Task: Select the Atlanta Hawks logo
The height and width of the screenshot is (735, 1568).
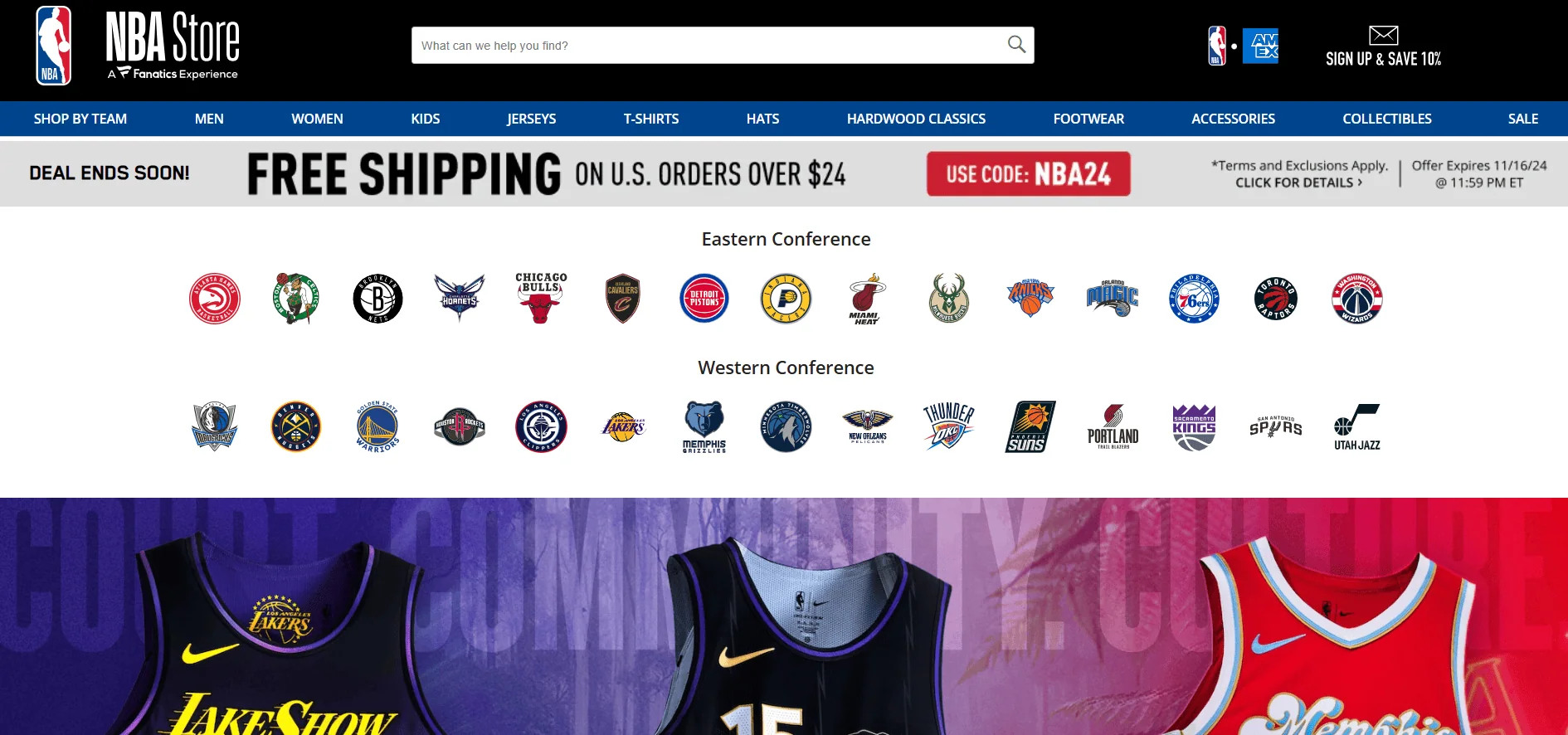Action: pyautogui.click(x=215, y=299)
